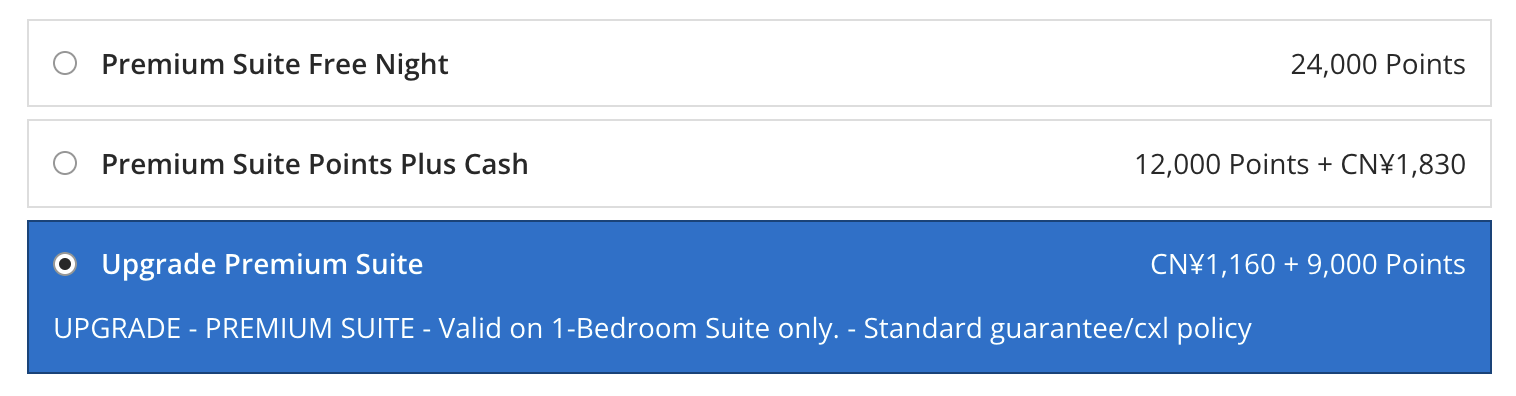Click the plus sign in CN¥1,160 + 9,000 Points
The image size is (1516, 396).
(1291, 266)
